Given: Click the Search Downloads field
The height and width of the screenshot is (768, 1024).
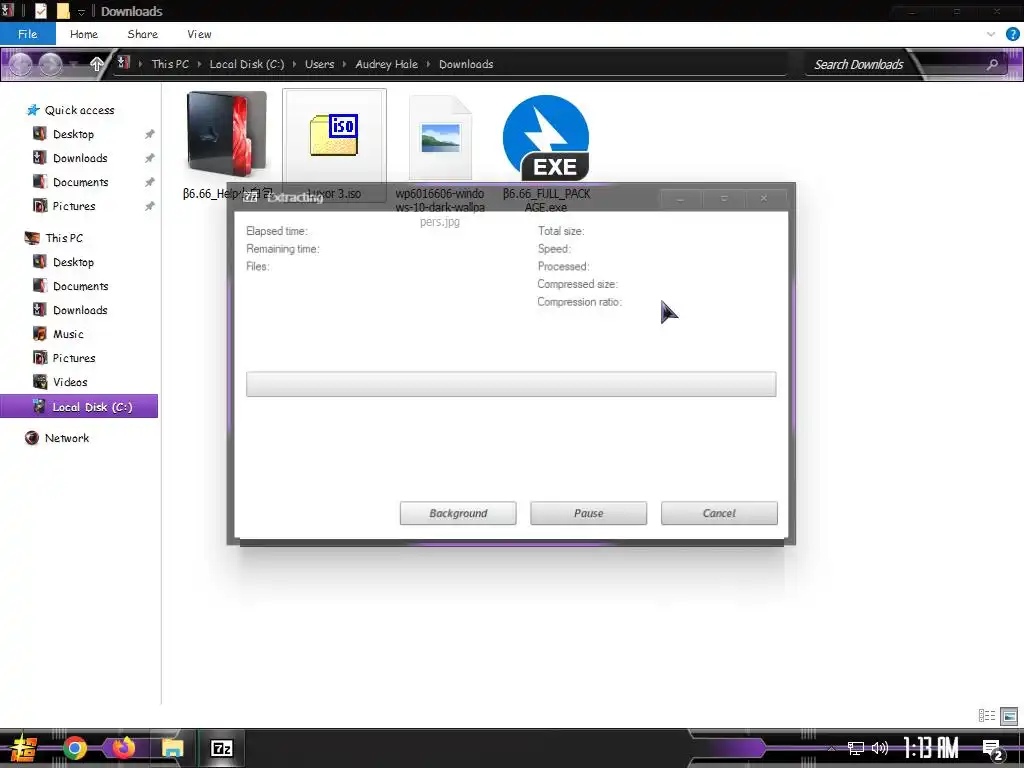Looking at the screenshot, I should (x=858, y=64).
